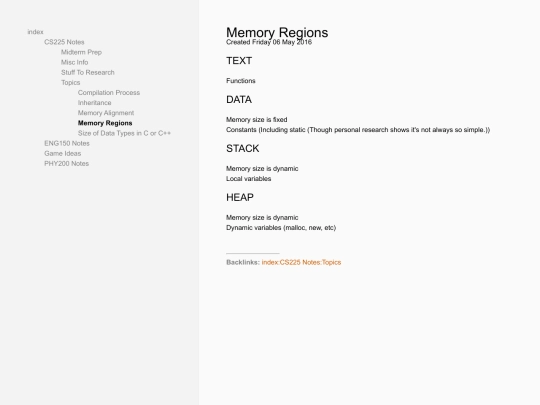Open Size of Data Types page

pyautogui.click(x=124, y=133)
